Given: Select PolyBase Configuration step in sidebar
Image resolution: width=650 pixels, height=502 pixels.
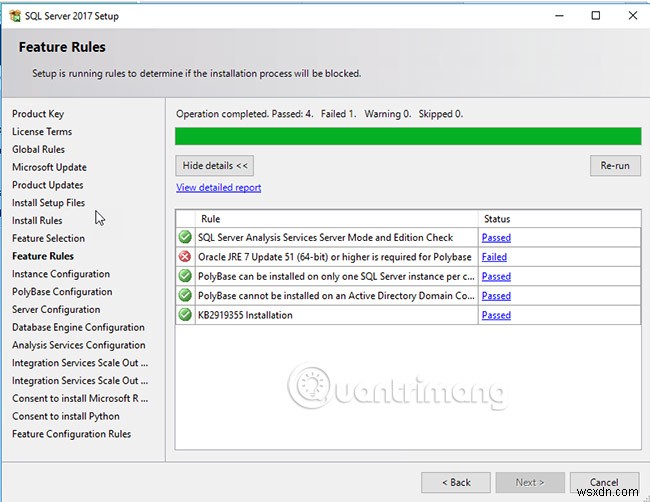Looking at the screenshot, I should tap(62, 292).
